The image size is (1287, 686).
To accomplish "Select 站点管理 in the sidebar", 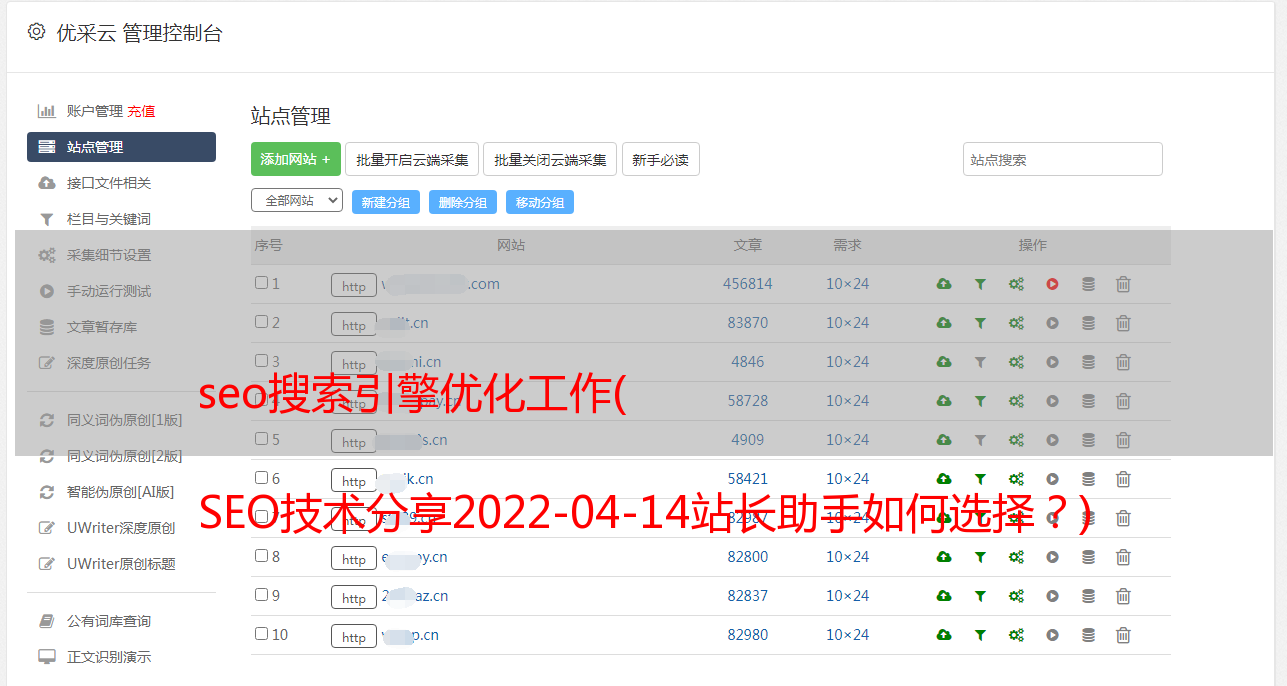I will tap(121, 147).
